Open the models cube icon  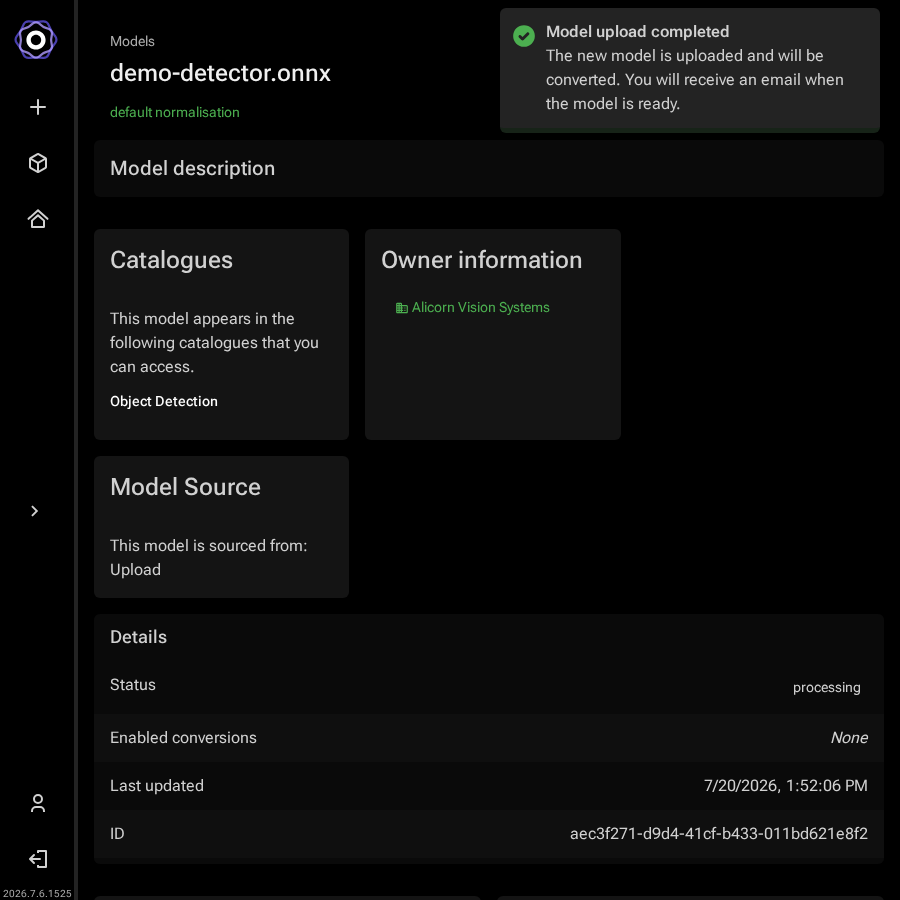[x=38, y=163]
